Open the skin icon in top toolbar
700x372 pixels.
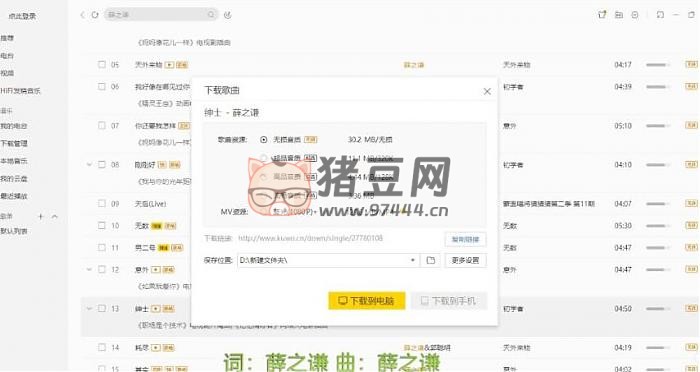coord(602,15)
